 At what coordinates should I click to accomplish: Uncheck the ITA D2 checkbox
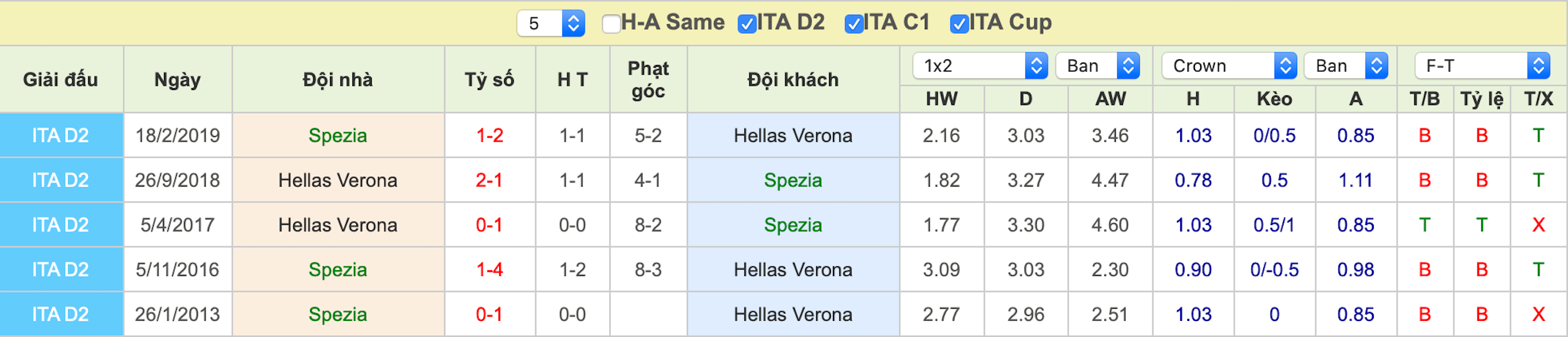pos(746,24)
